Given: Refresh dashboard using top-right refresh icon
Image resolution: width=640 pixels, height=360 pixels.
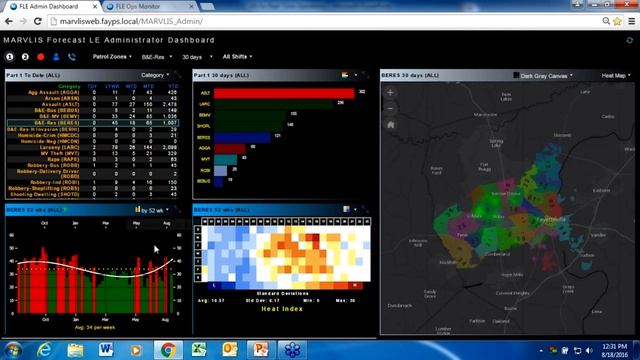Looking at the screenshot, I should [629, 40].
